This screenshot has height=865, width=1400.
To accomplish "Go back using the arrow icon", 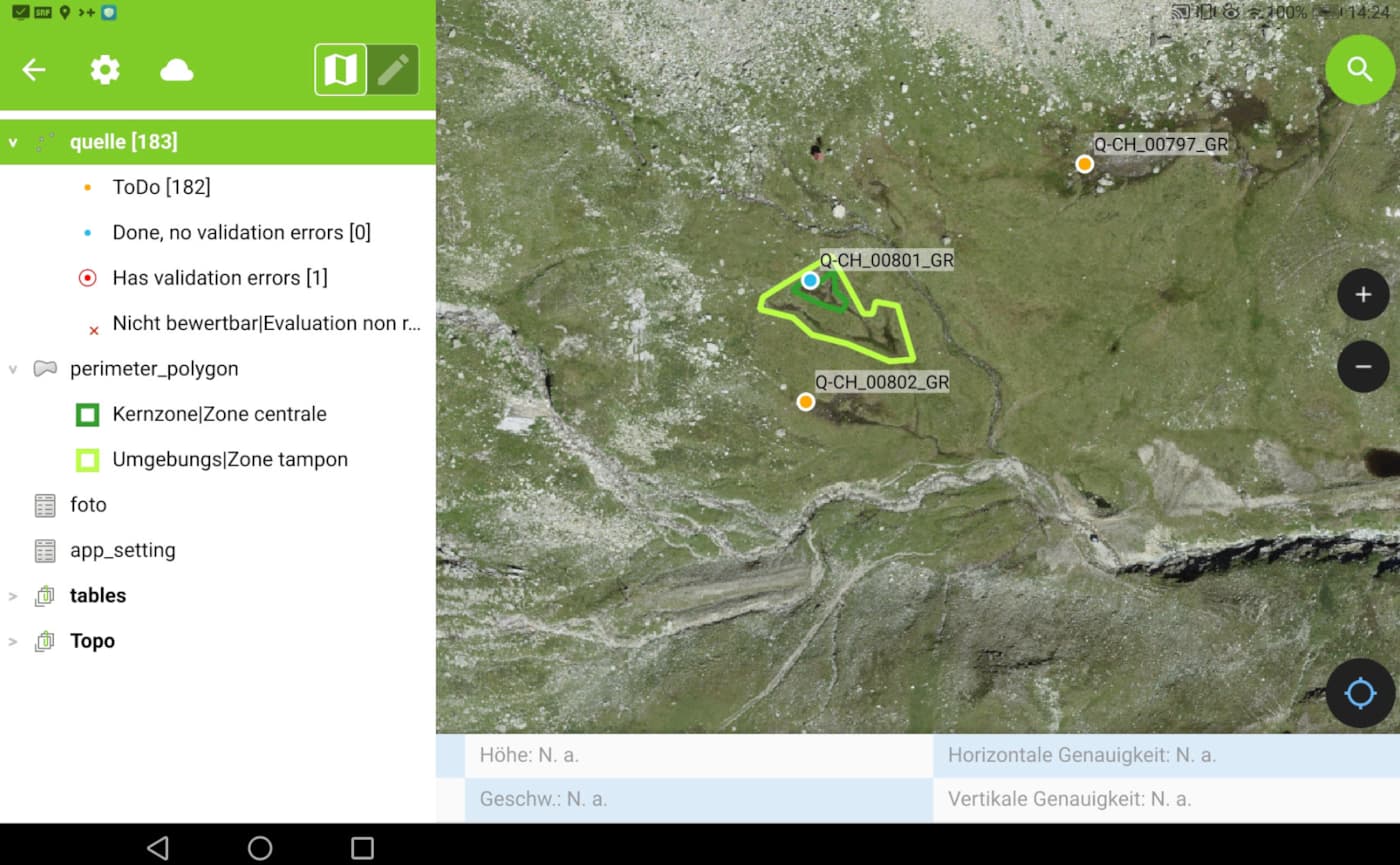I will pos(33,70).
